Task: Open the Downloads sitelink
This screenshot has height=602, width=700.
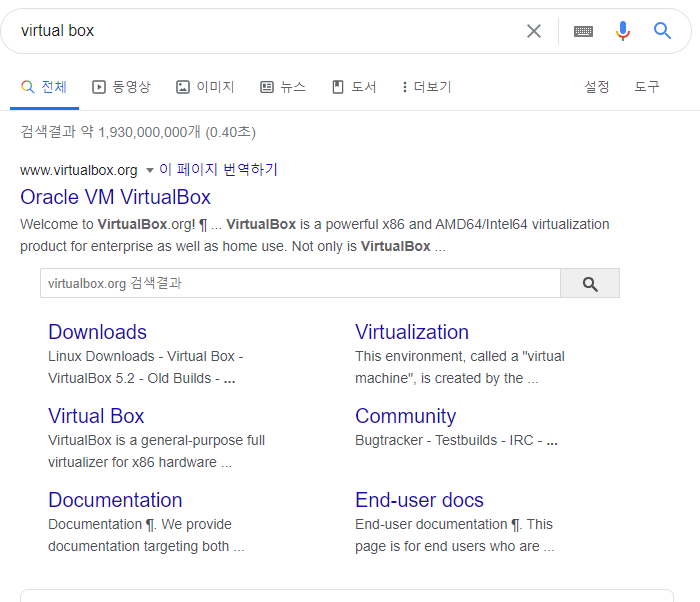Action: click(97, 332)
